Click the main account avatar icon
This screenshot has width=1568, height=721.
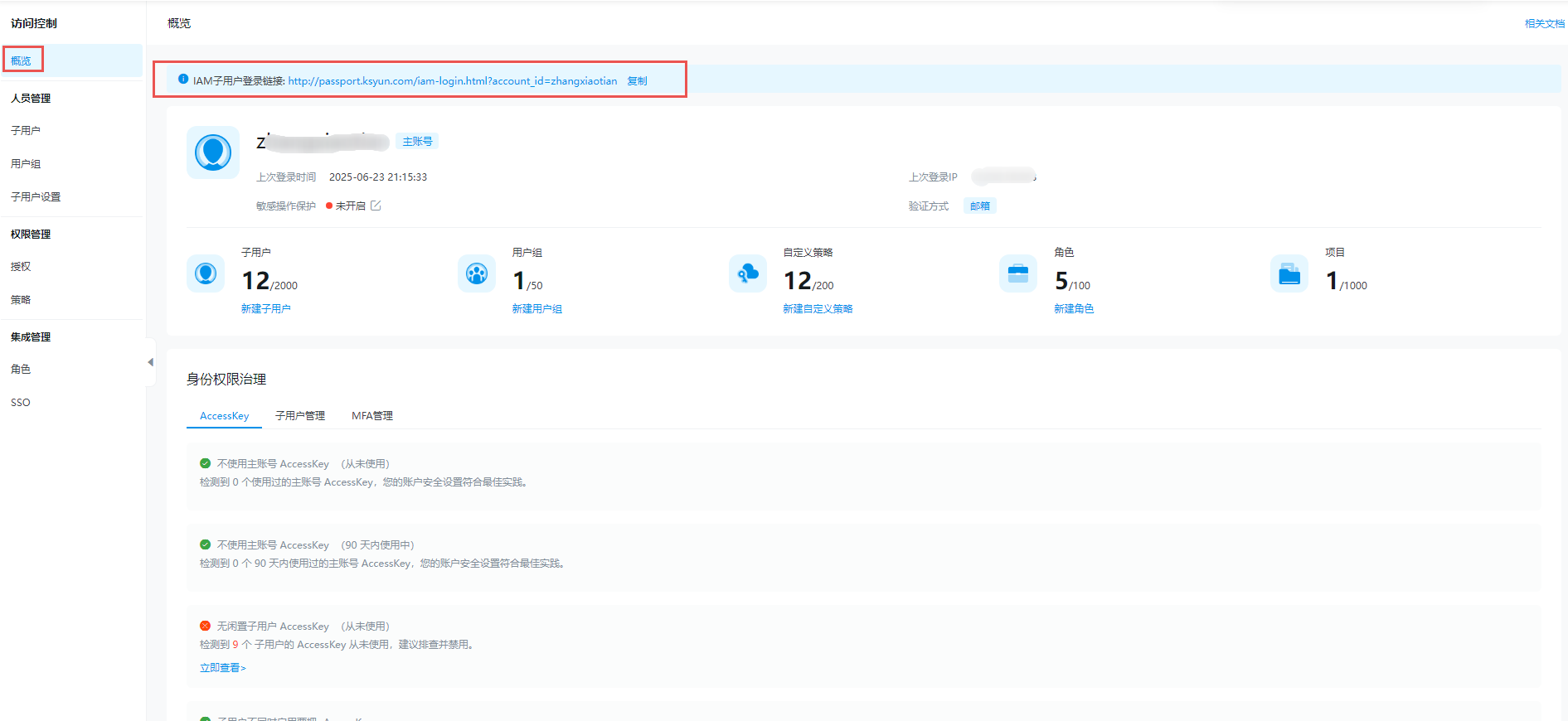[213, 152]
